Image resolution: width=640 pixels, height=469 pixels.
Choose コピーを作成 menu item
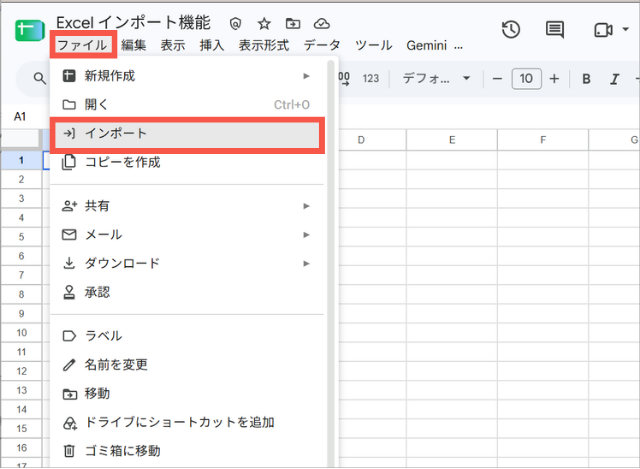tap(187, 162)
